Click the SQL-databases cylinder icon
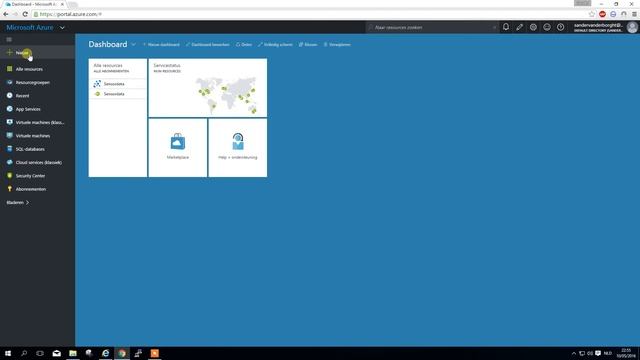 (9, 149)
